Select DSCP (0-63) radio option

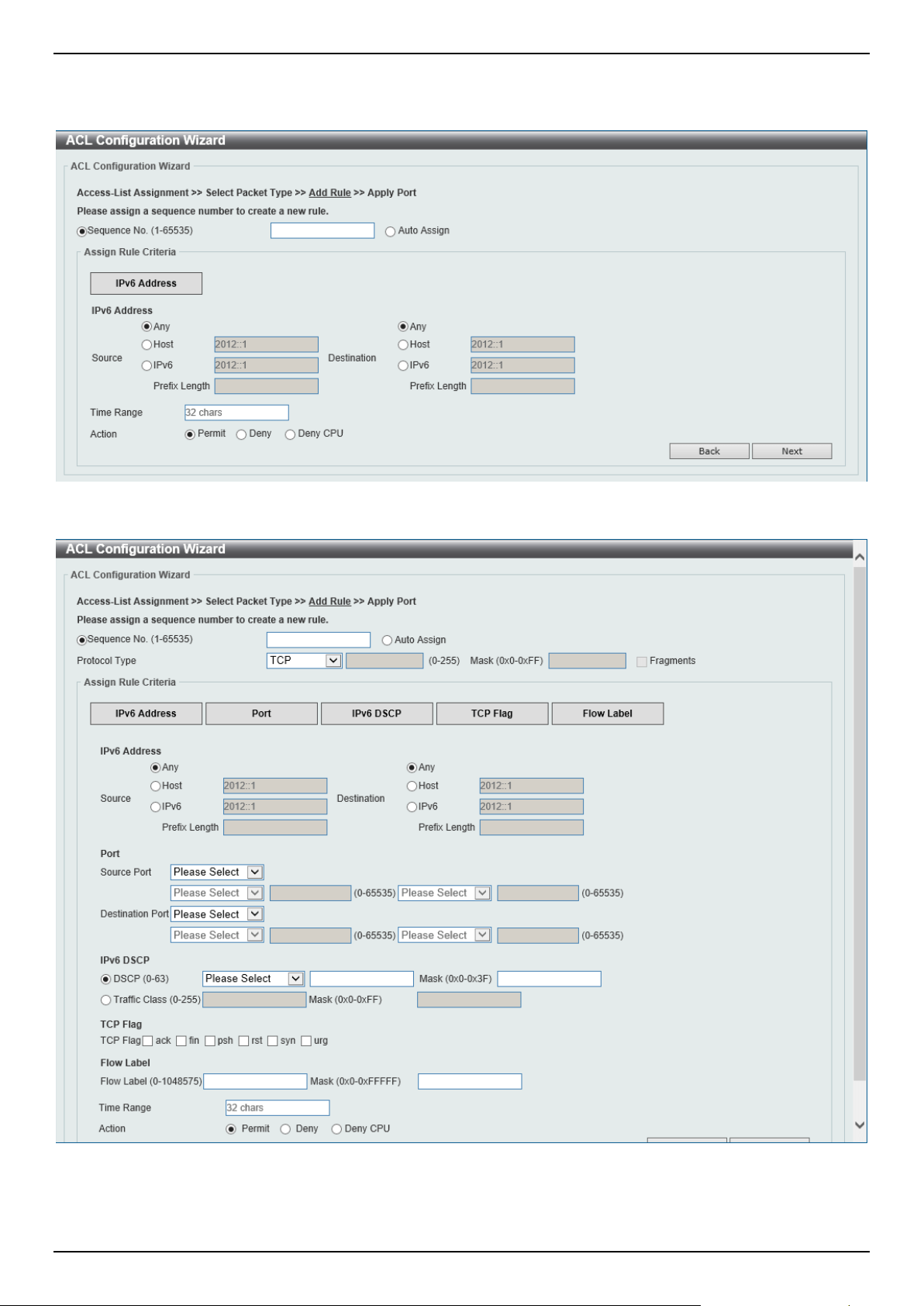[106, 979]
